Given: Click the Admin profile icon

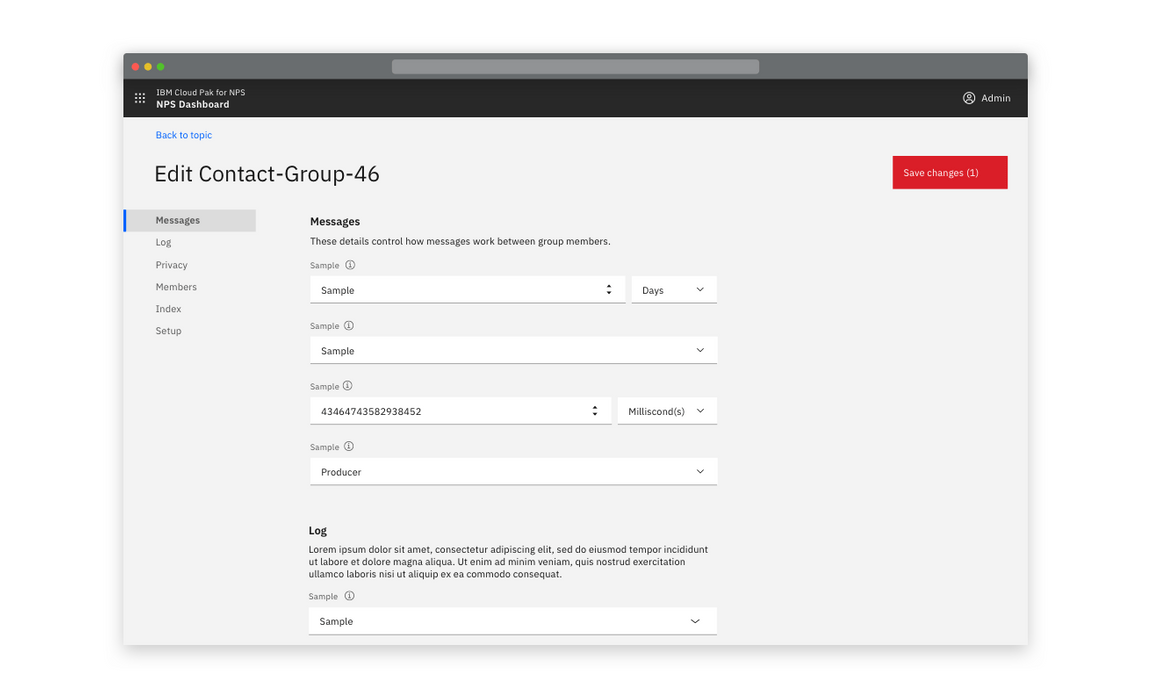Looking at the screenshot, I should pyautogui.click(x=968, y=98).
